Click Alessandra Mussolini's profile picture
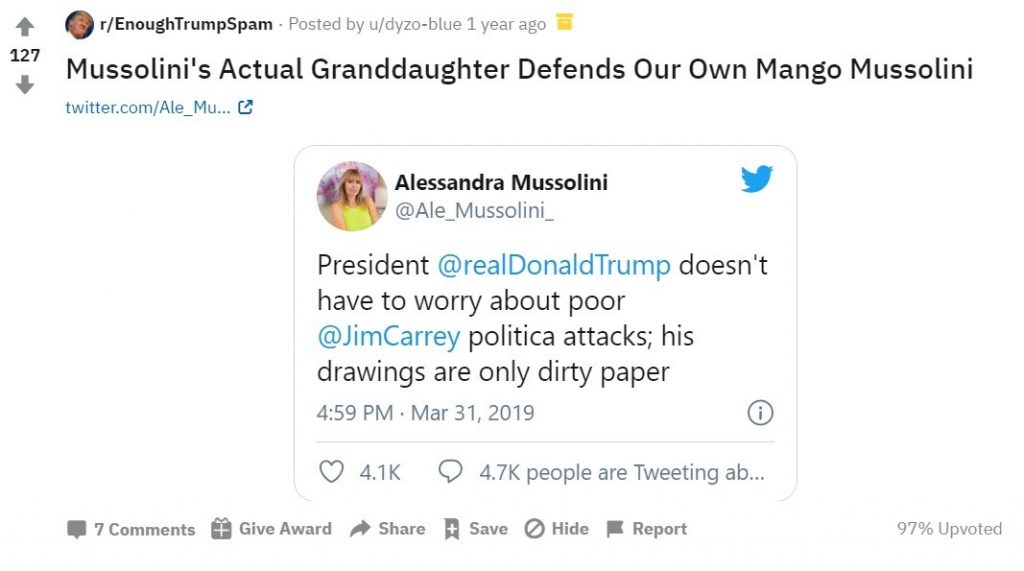This screenshot has height=571, width=1024. (x=352, y=195)
